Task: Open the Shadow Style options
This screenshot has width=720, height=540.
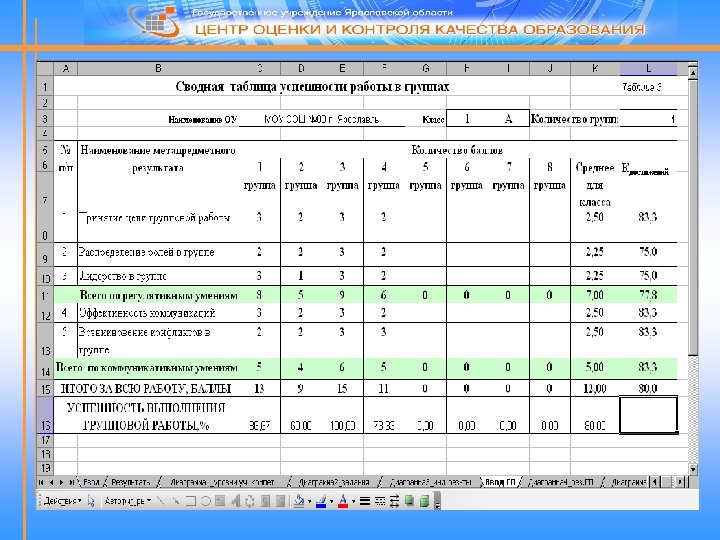Action: 409,501
